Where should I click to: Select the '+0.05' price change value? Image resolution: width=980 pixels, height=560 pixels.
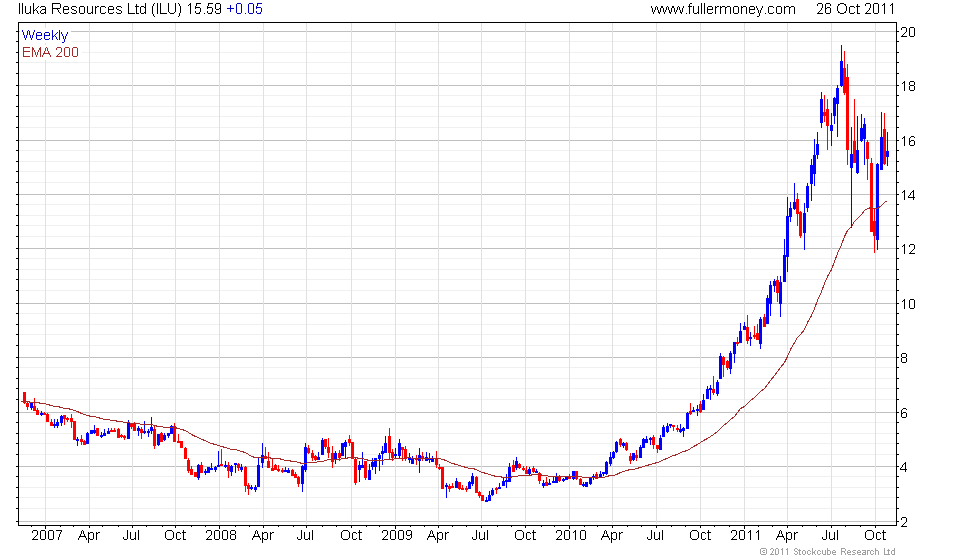(244, 9)
